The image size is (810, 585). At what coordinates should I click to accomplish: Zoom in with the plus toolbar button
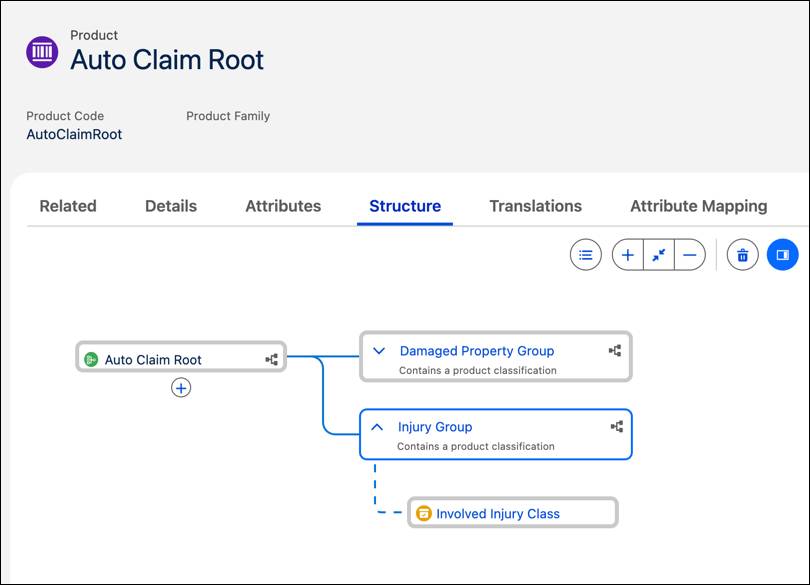click(628, 255)
